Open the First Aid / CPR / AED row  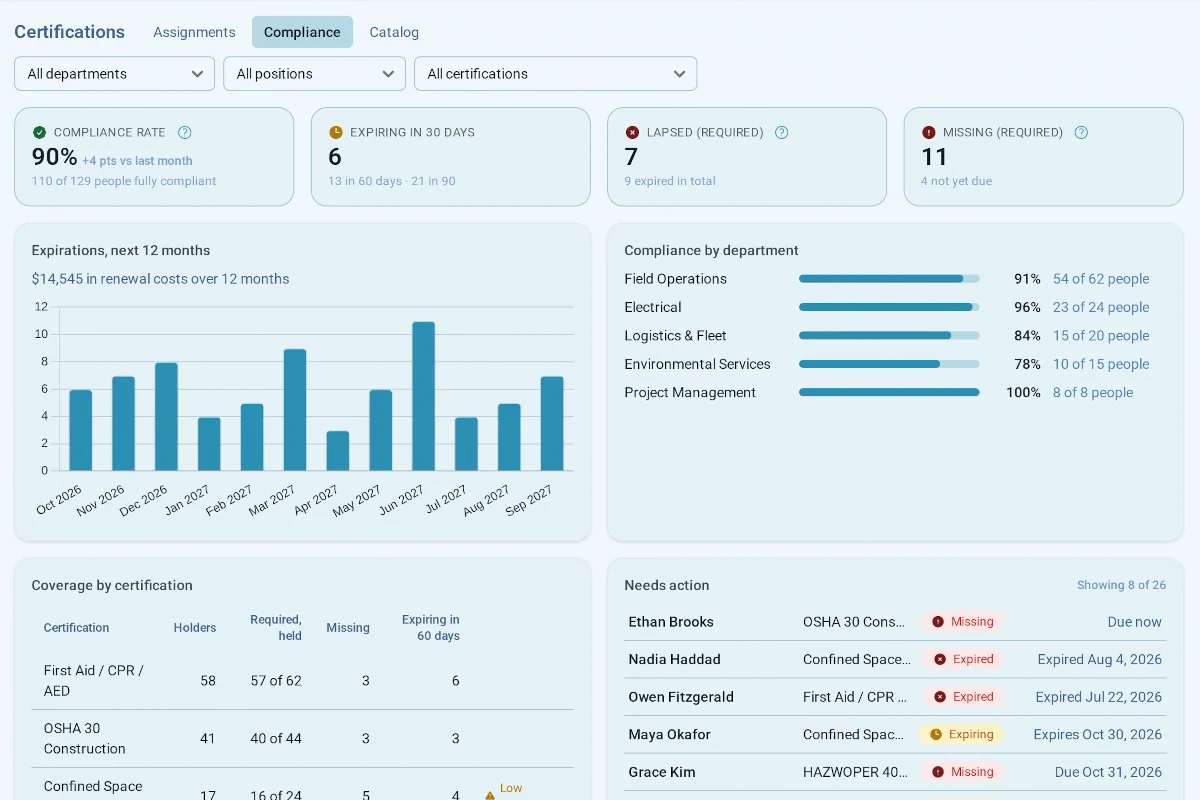pyautogui.click(x=303, y=681)
